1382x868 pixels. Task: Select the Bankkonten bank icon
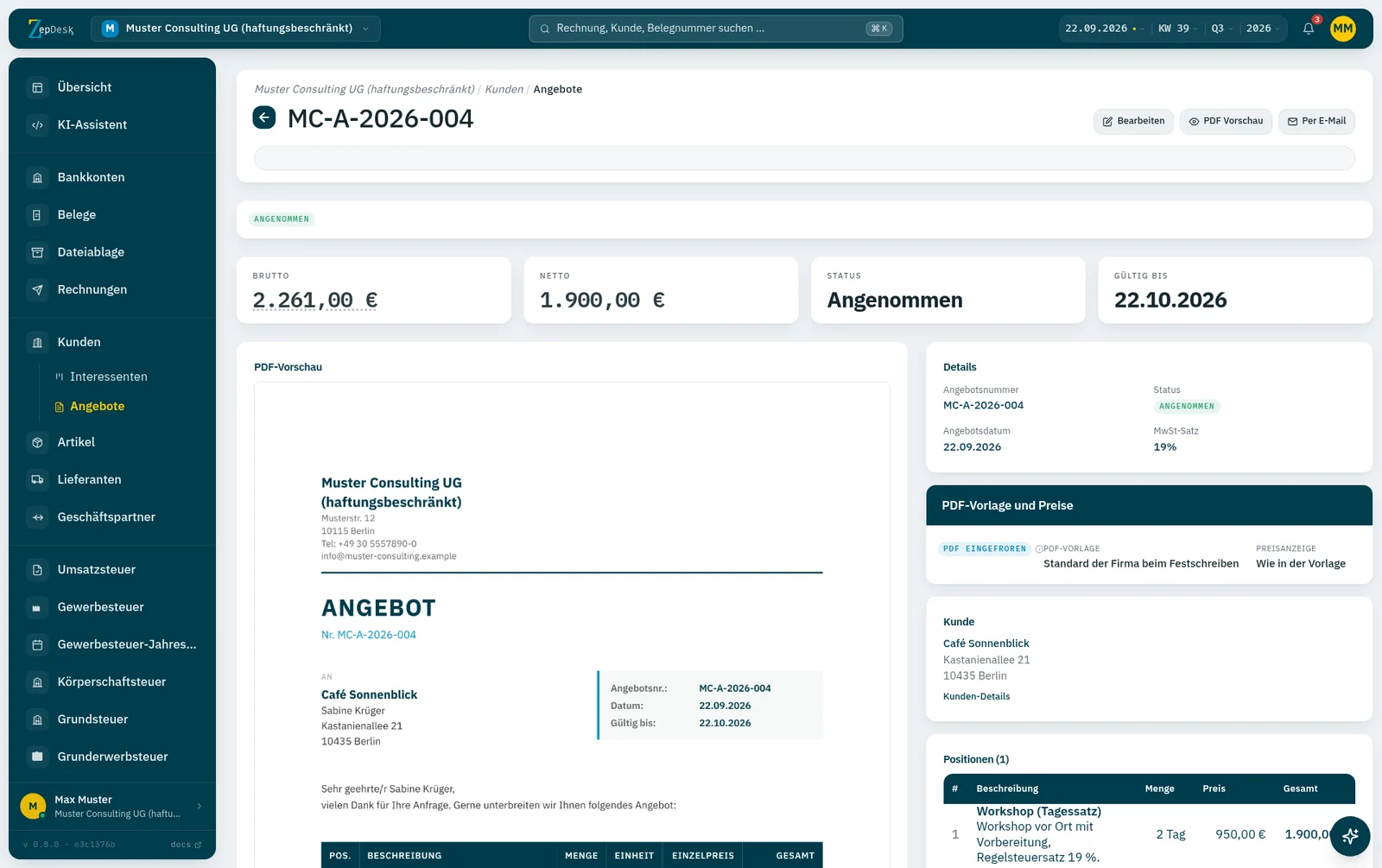tap(37, 178)
